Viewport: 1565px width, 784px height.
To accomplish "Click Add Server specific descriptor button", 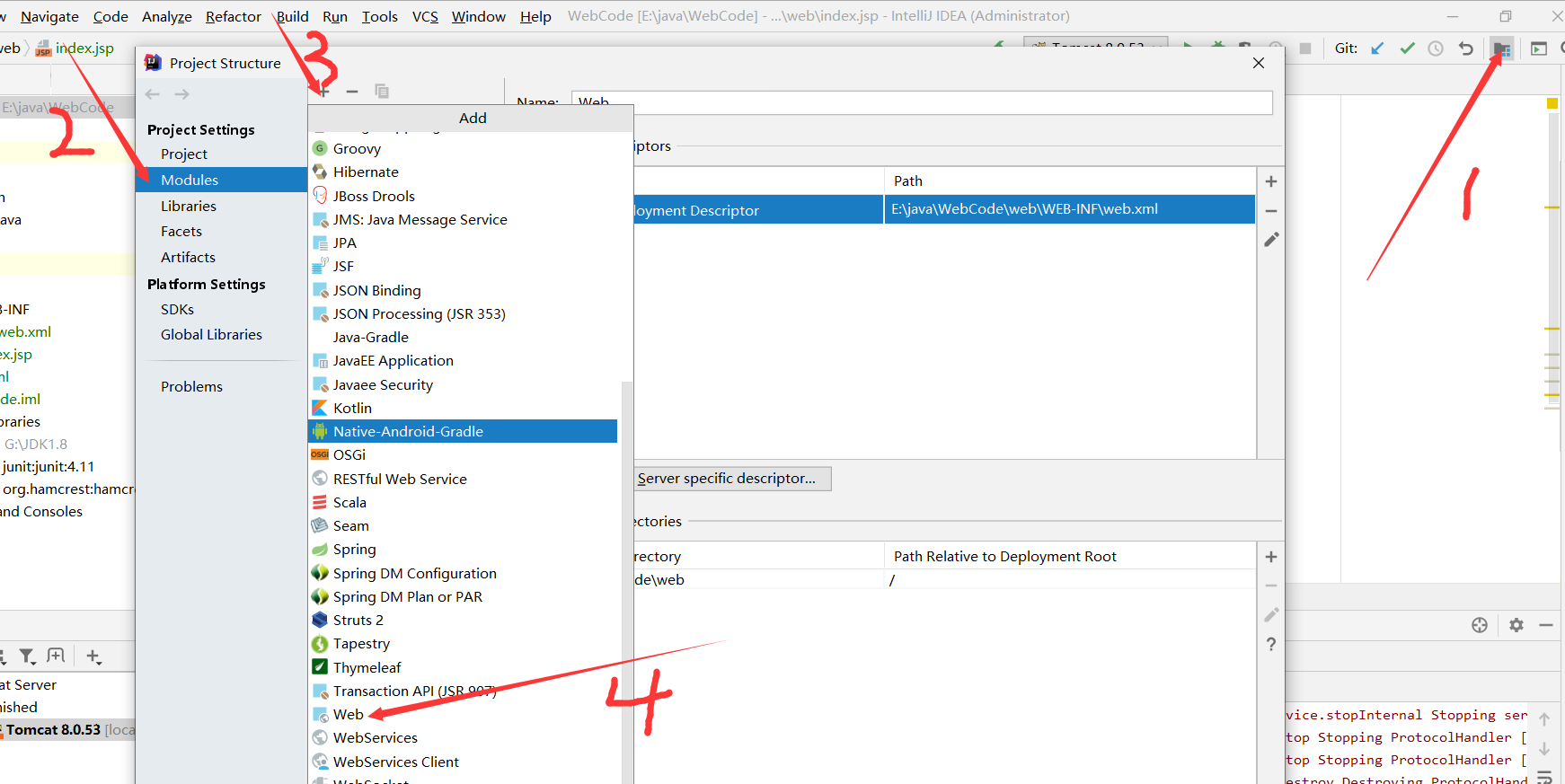I will pos(731,479).
